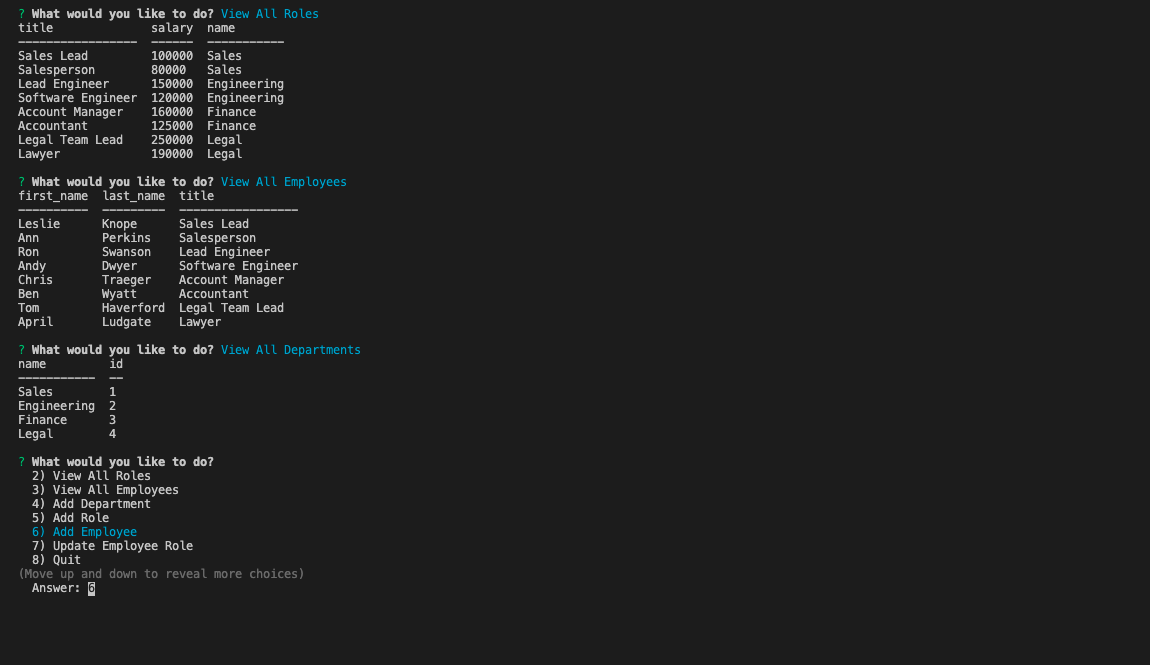Image resolution: width=1150 pixels, height=665 pixels.
Task: Choose "3) View All Employees" option
Action: tap(105, 490)
